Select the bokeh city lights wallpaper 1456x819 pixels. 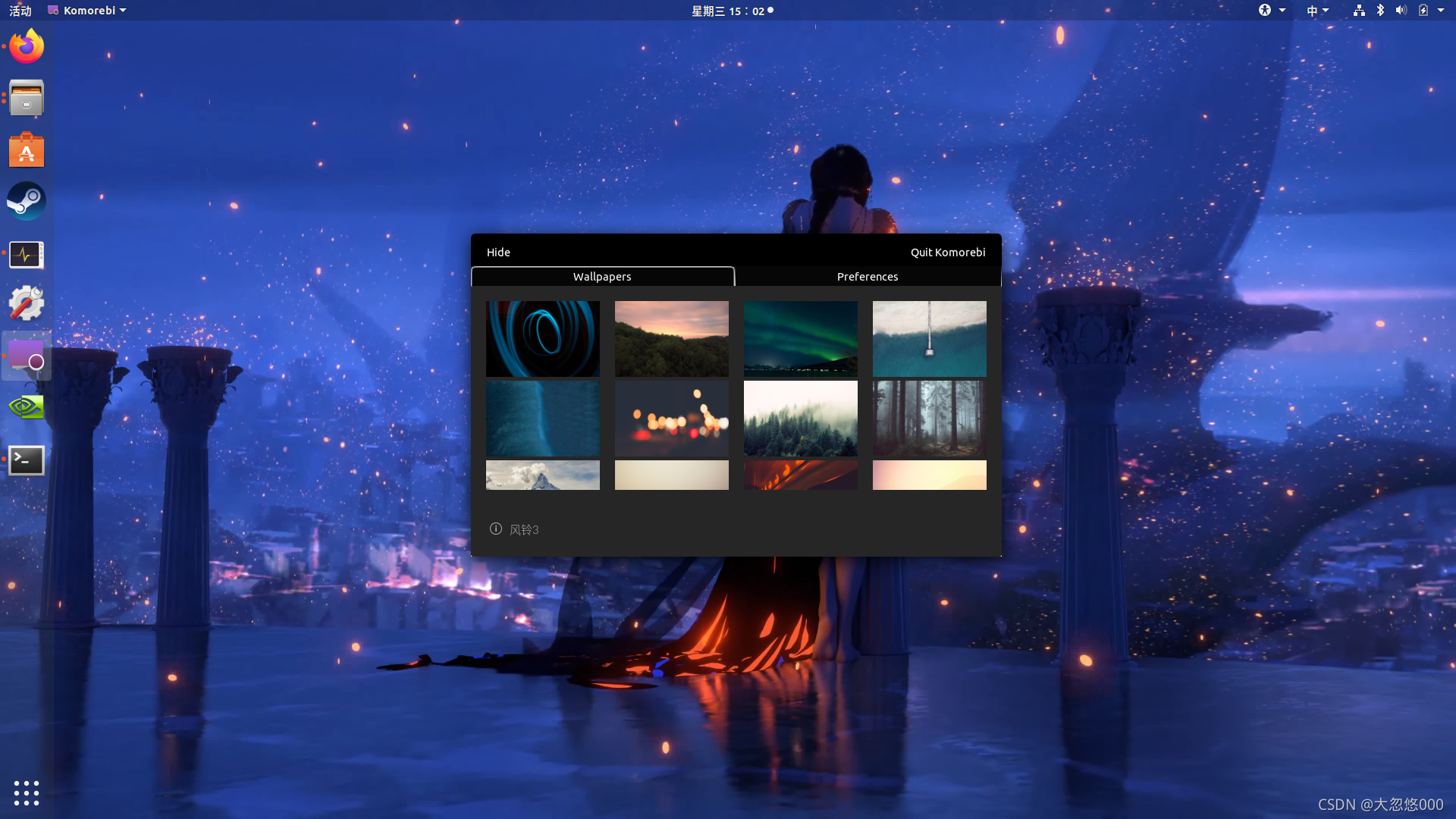(x=672, y=419)
